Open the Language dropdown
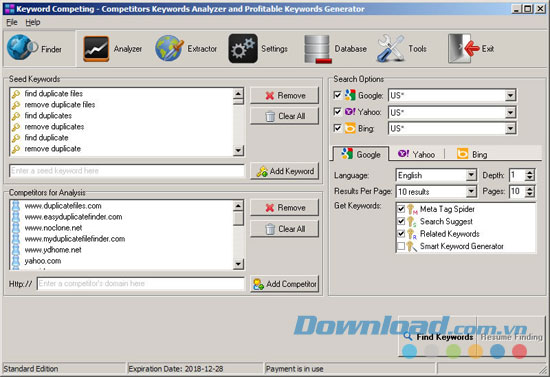The height and width of the screenshot is (377, 550). (471, 175)
